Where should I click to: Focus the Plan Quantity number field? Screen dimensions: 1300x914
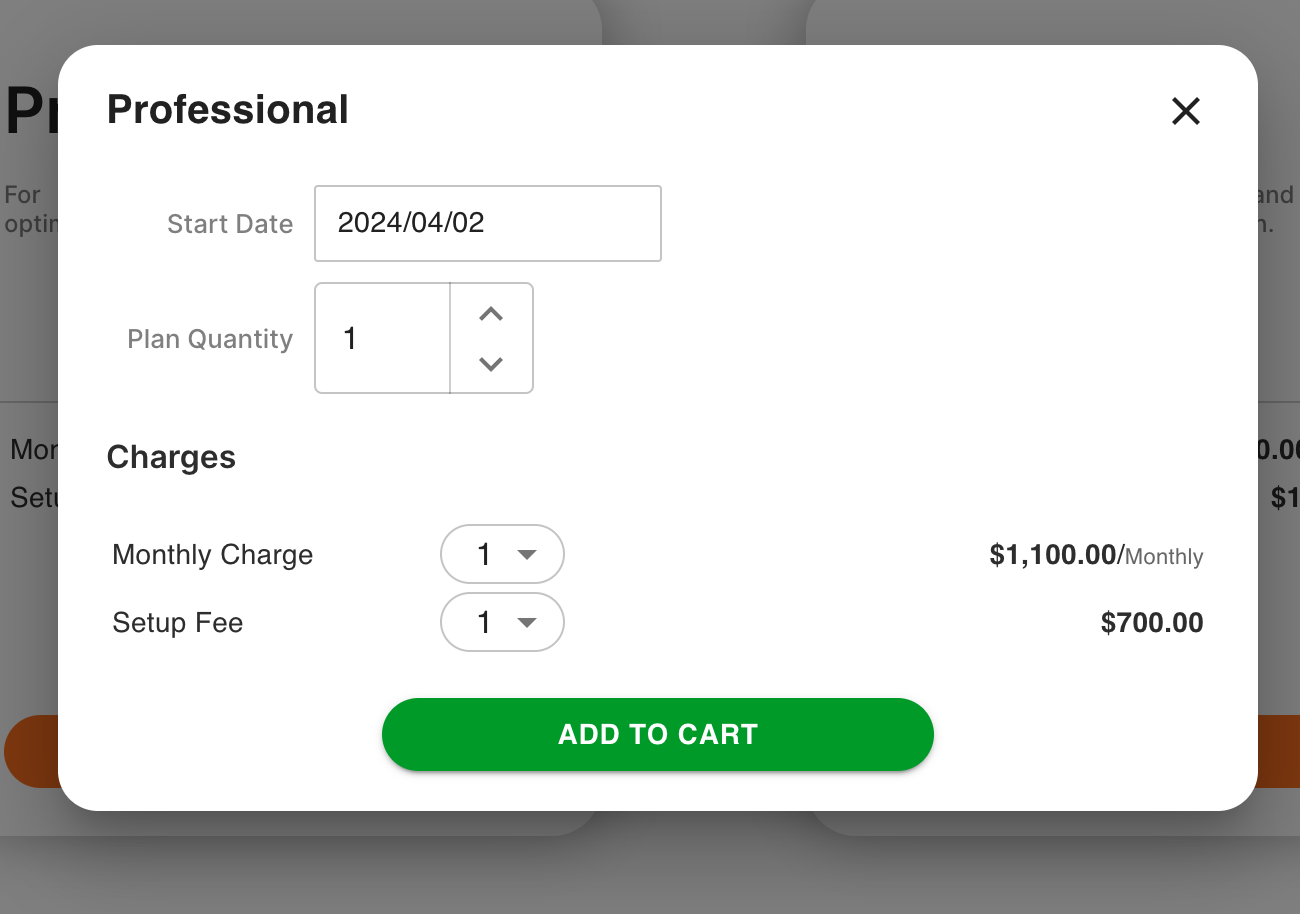383,338
